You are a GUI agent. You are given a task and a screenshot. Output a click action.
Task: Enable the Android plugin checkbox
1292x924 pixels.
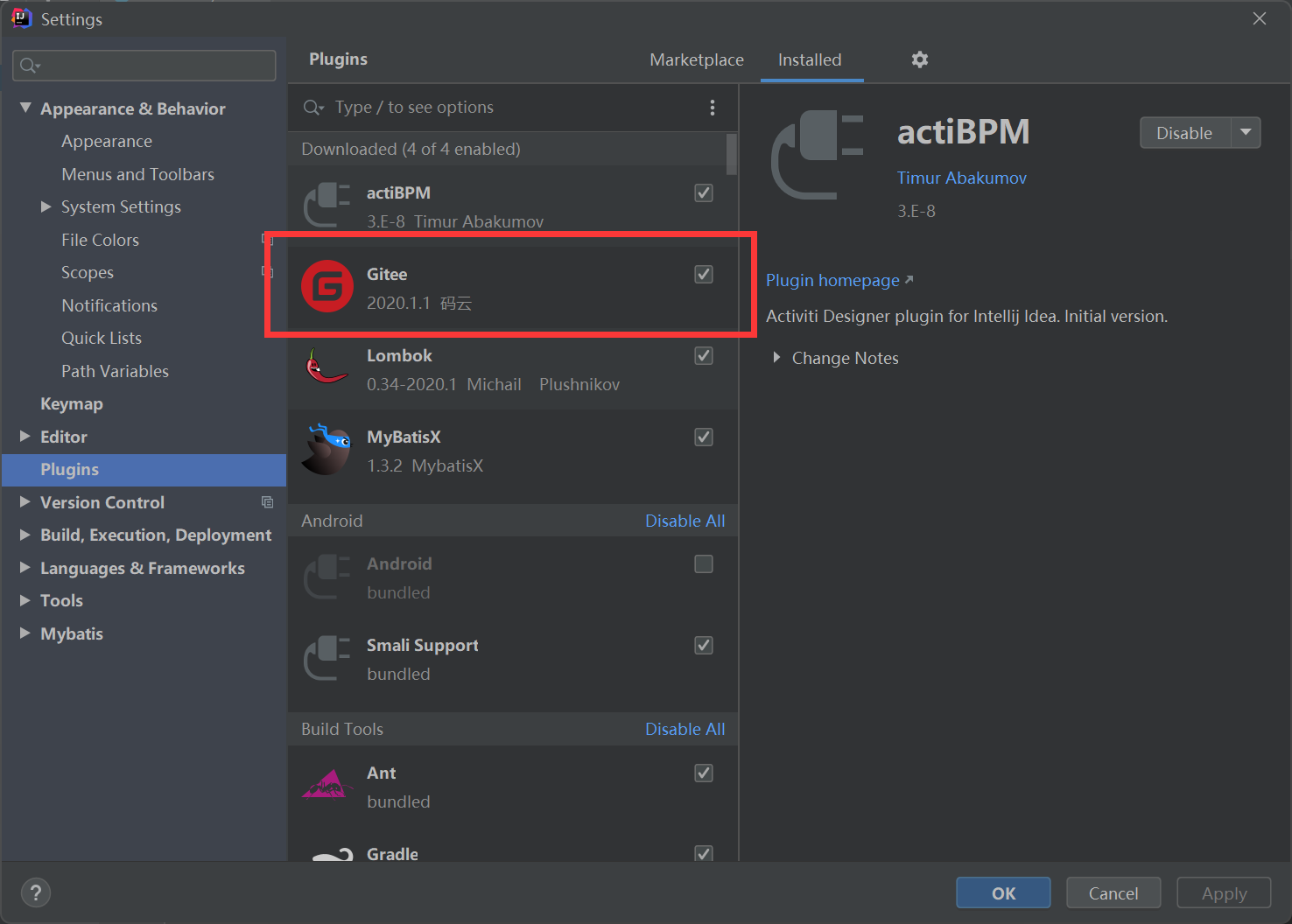(x=704, y=563)
